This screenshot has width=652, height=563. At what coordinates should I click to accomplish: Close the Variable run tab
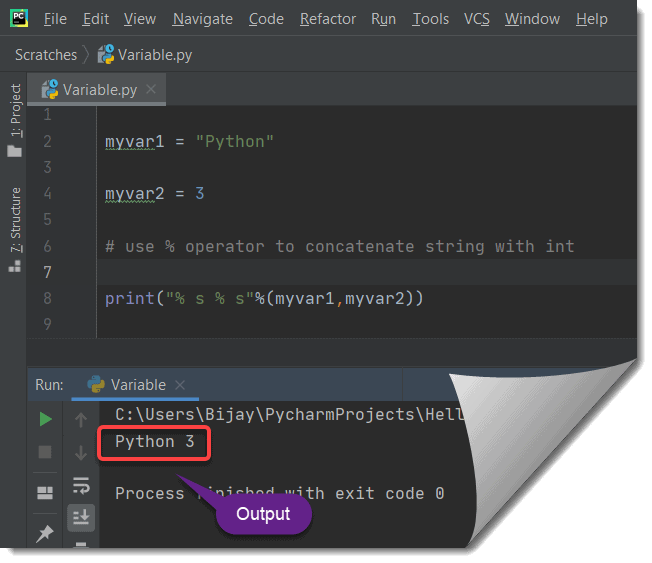coord(180,385)
